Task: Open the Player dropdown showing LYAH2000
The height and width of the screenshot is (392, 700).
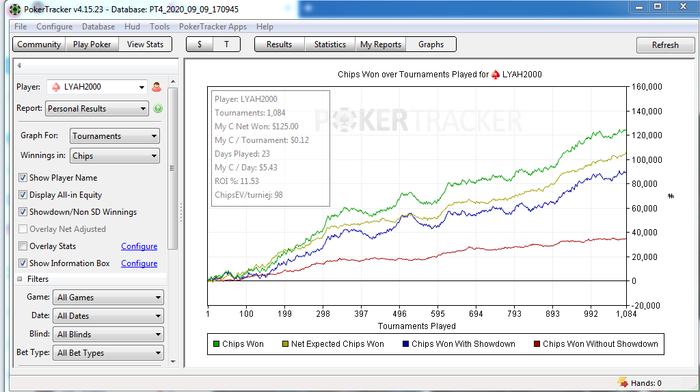Action: coord(97,87)
